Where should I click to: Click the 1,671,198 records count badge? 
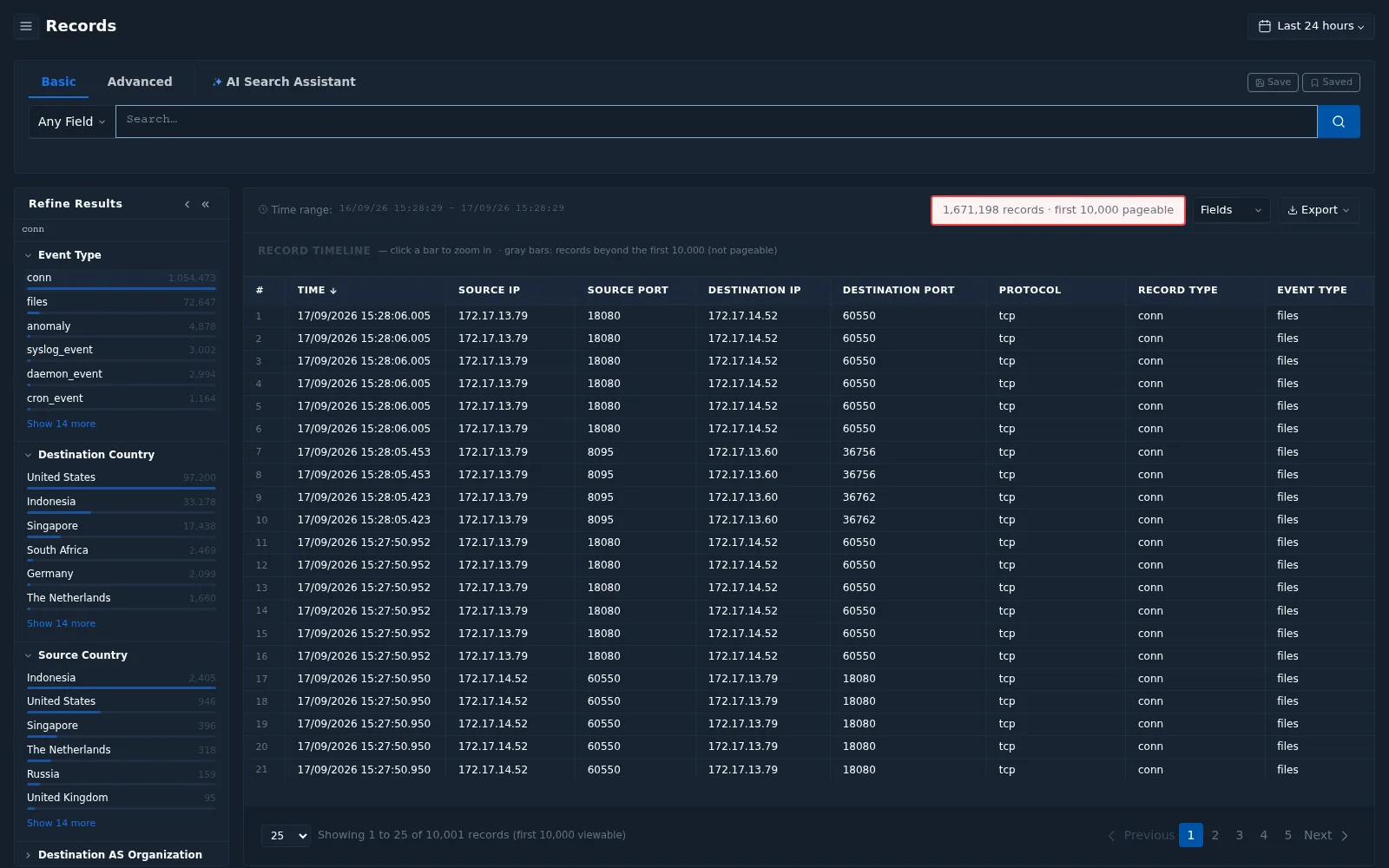tap(1058, 210)
